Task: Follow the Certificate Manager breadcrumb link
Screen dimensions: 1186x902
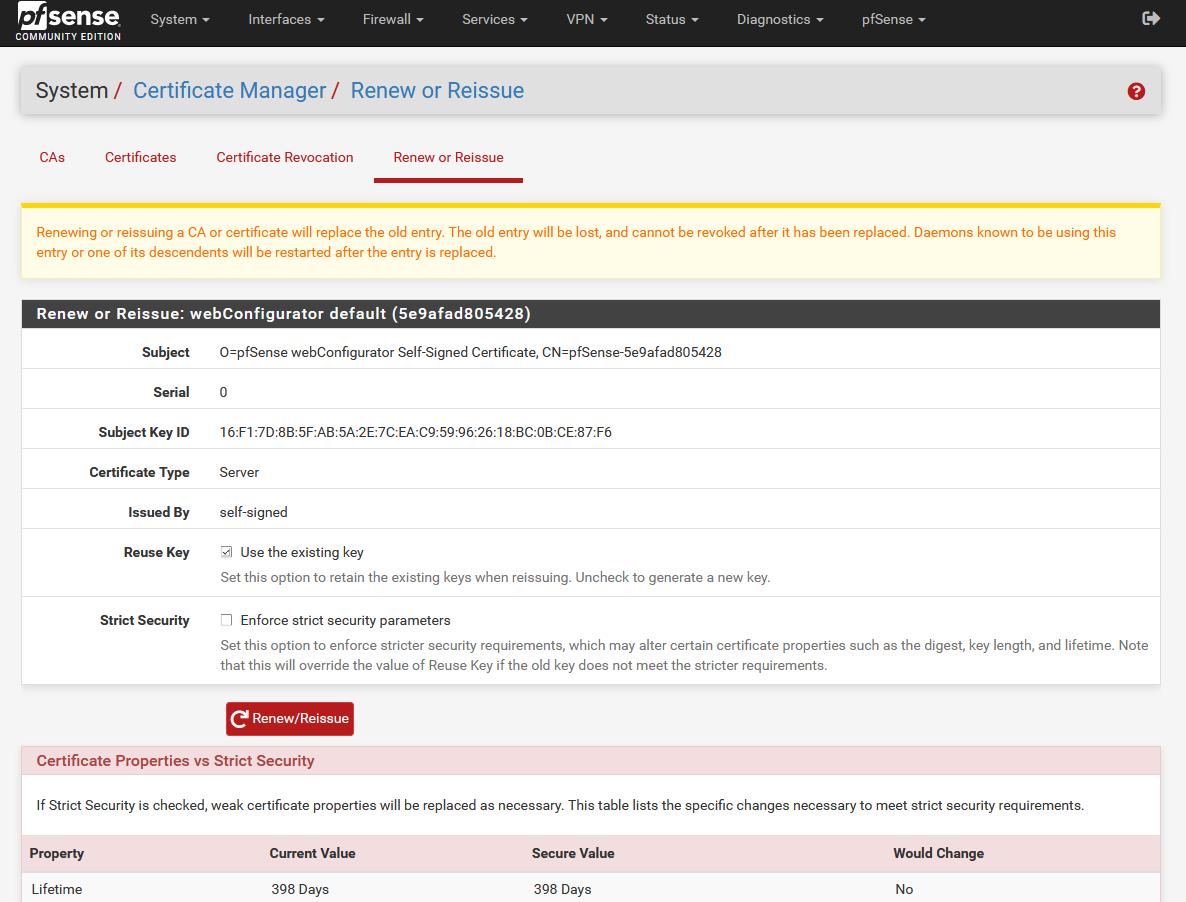Action: [x=229, y=91]
